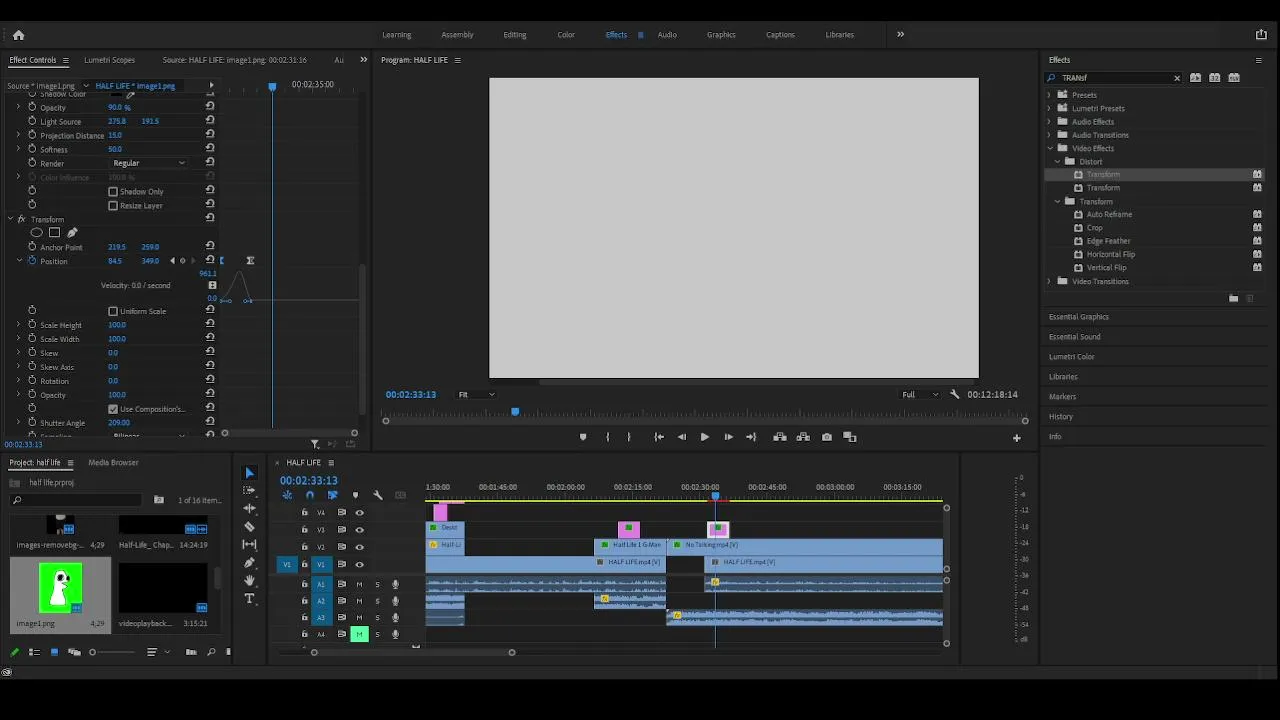Click the Comparison View icon
This screenshot has width=1280, height=720.
click(x=850, y=437)
